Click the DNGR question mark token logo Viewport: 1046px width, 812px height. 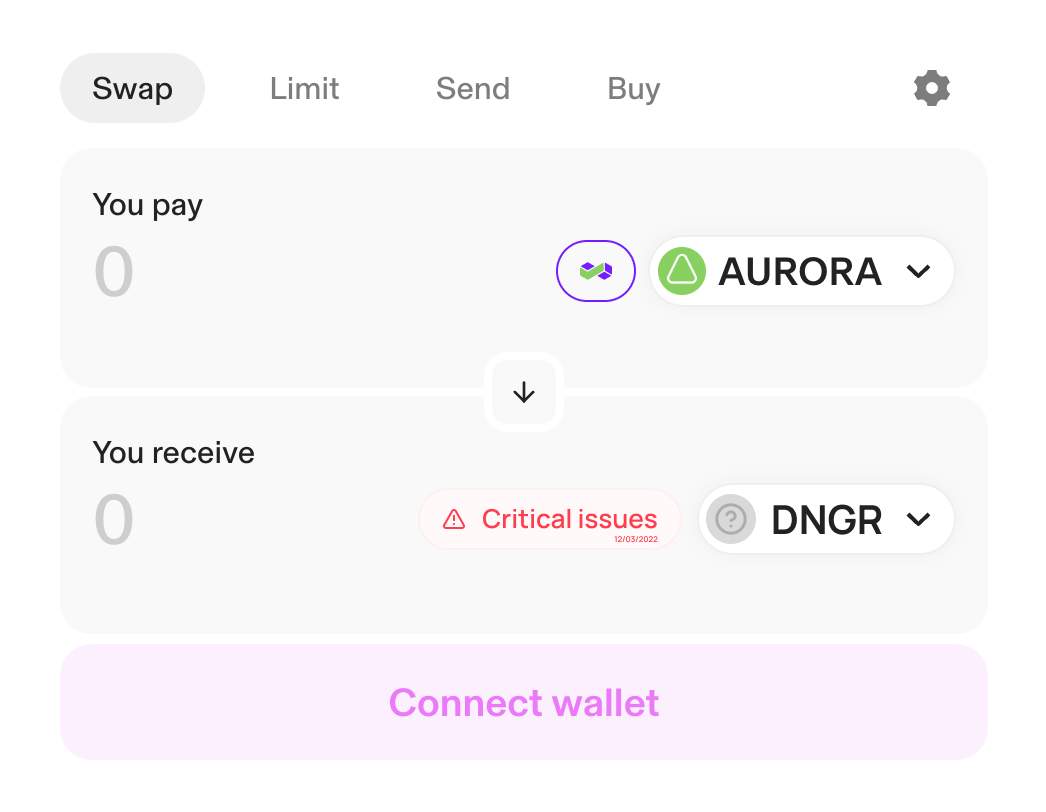tap(731, 519)
